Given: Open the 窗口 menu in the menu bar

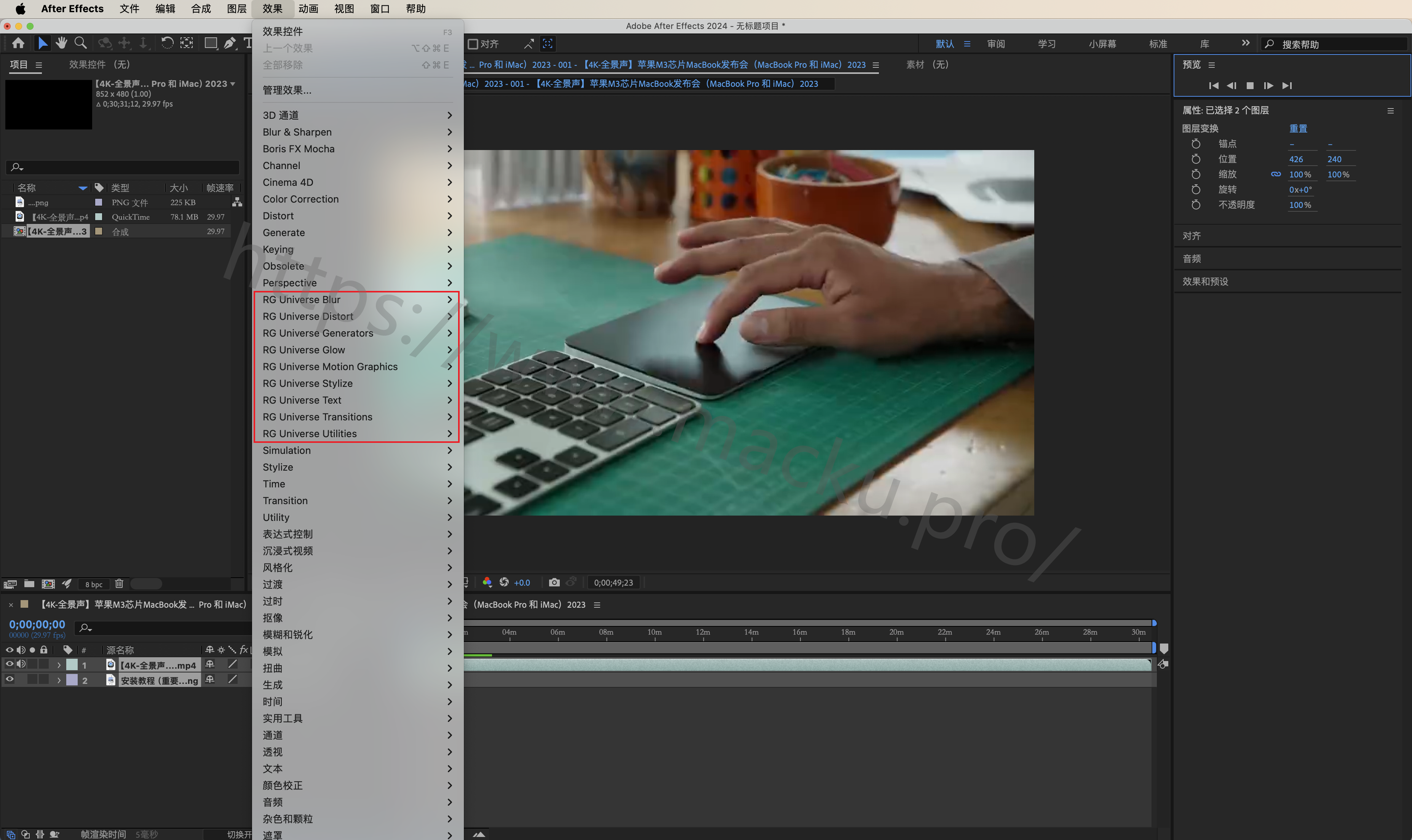Looking at the screenshot, I should tap(380, 8).
